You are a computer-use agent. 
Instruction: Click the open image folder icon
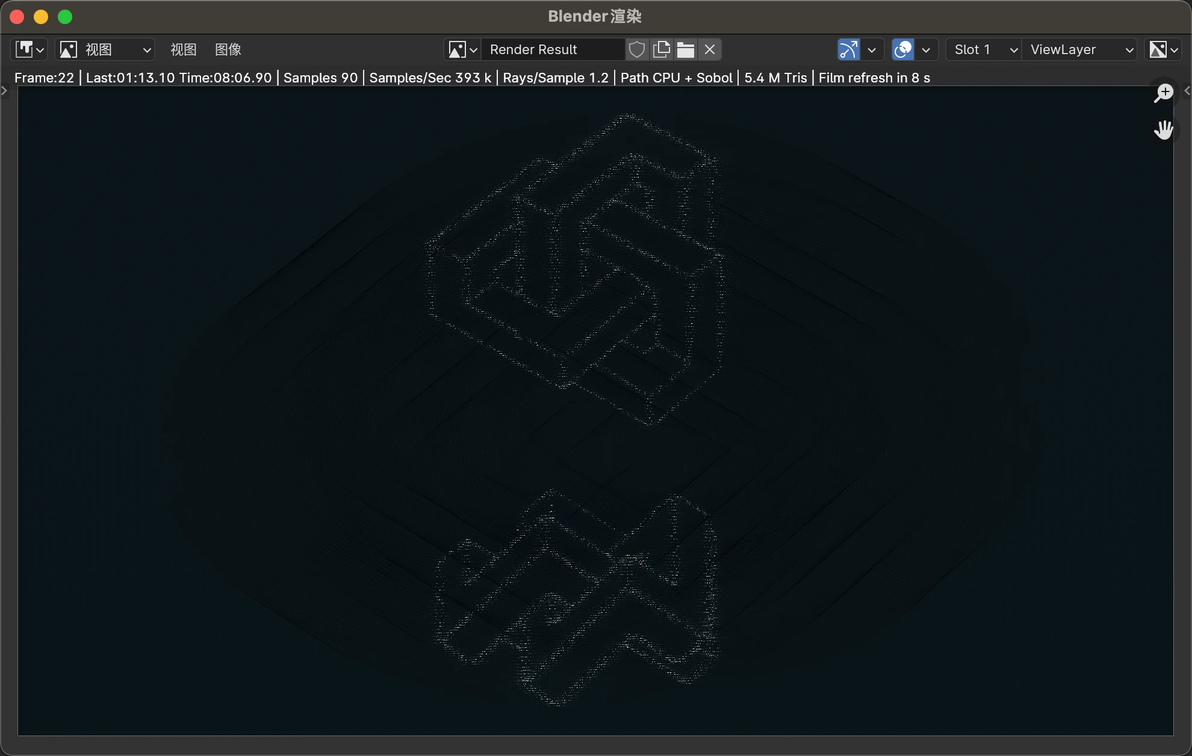(686, 49)
